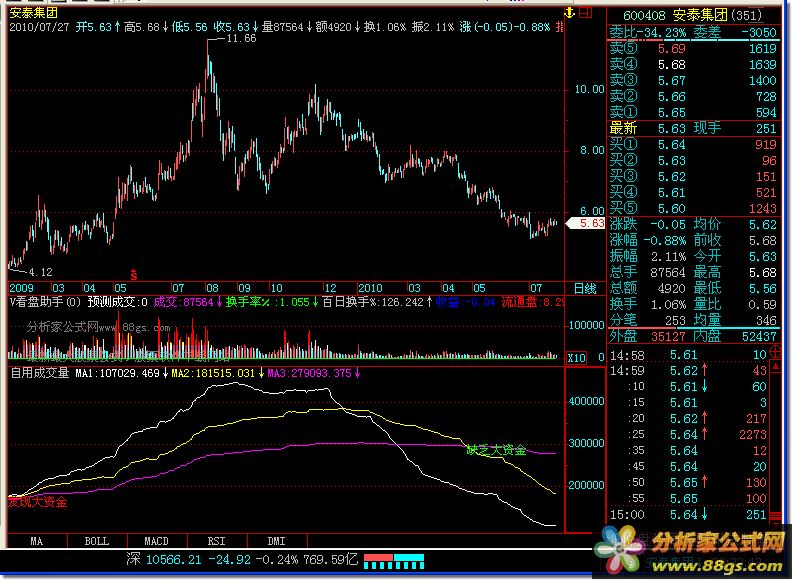Click the red $ marker on time axis
Image resolution: width=794 pixels, height=581 pixels.
tap(134, 272)
